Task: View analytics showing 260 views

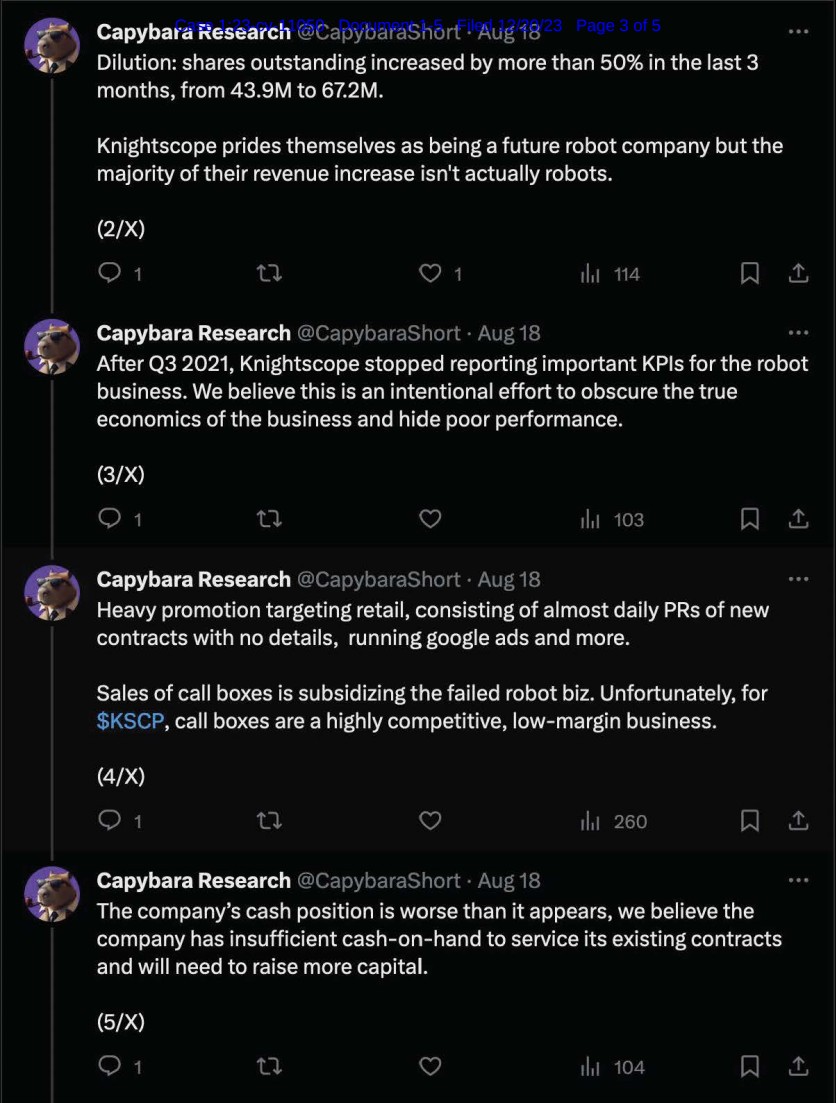Action: (614, 821)
